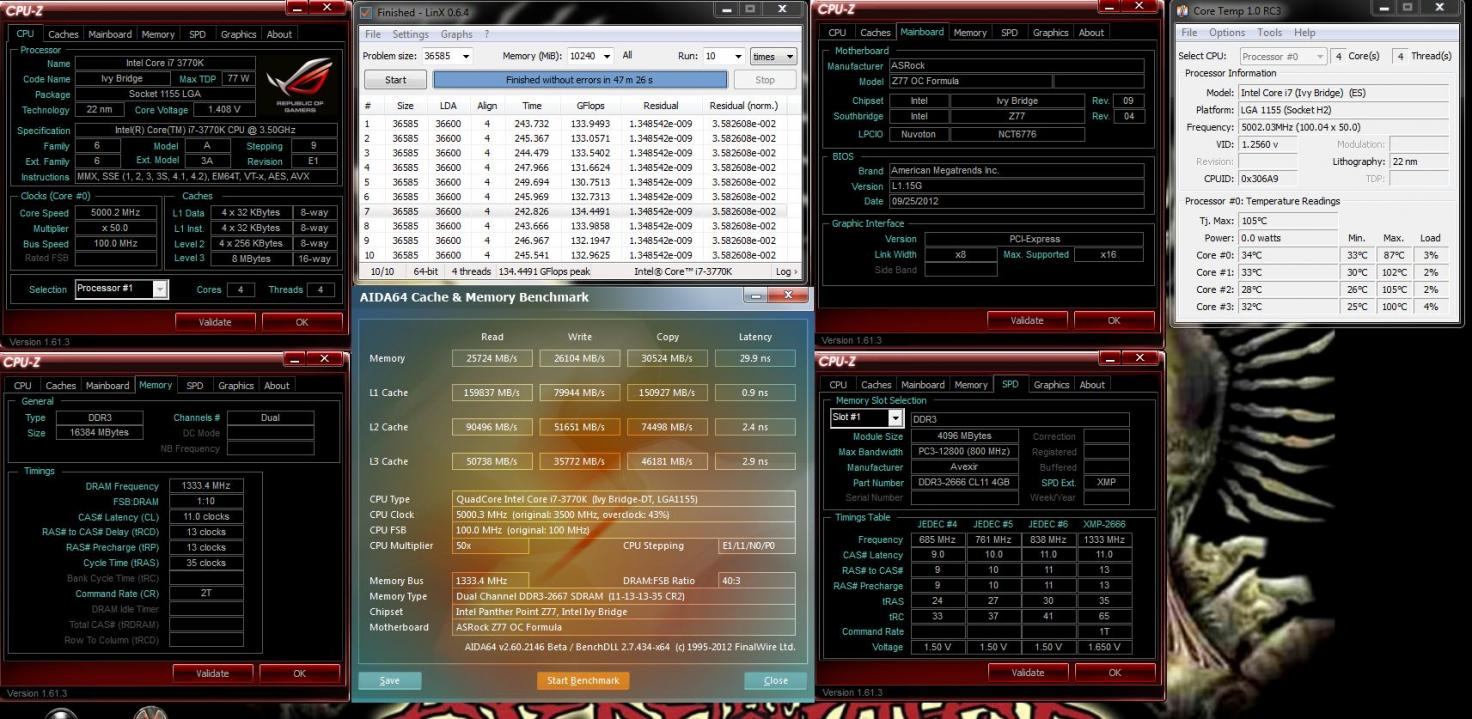Open the Log panel in LinX status bar
1472x719 pixels.
(787, 271)
